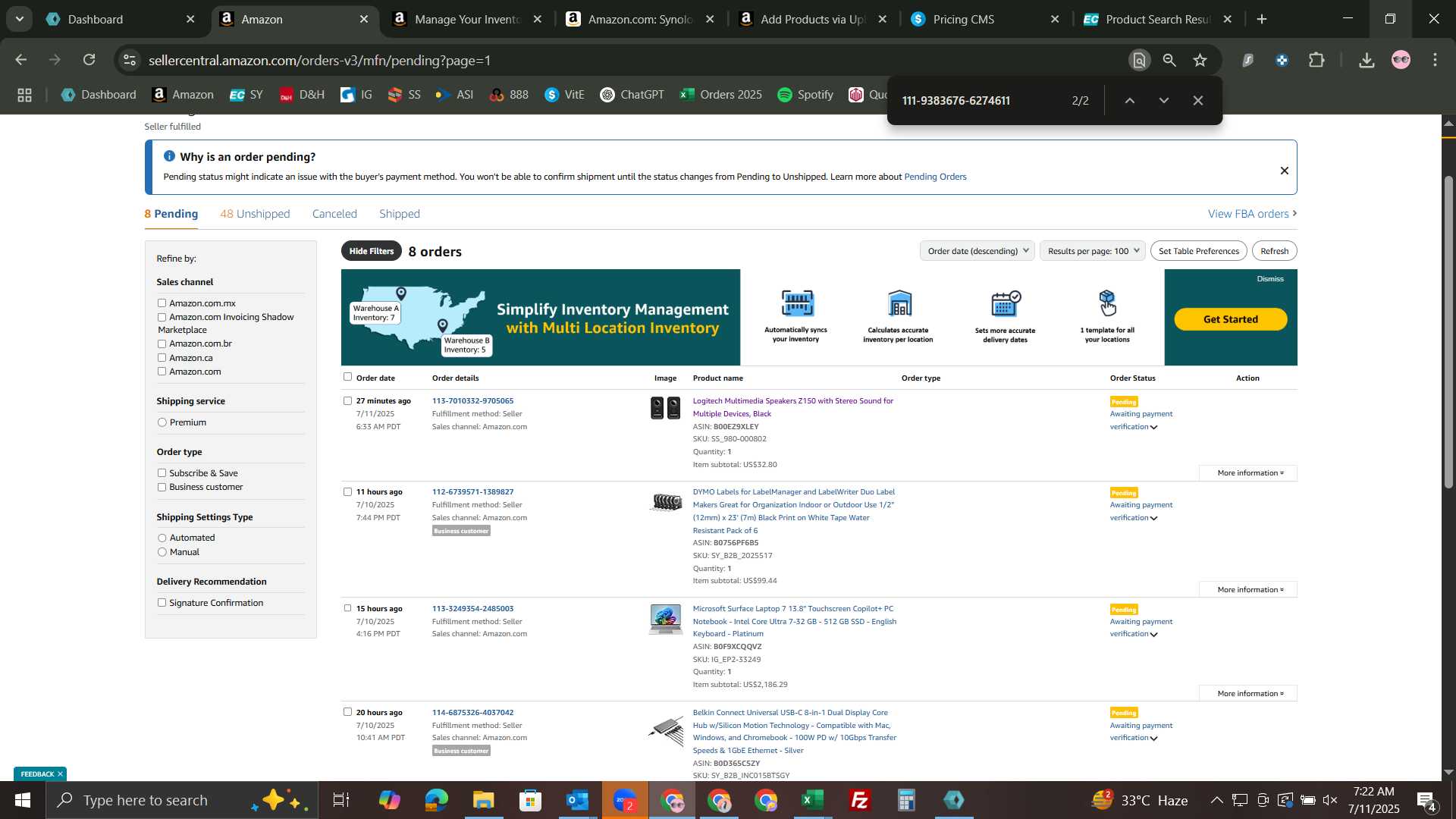Open FileZilla from the taskbar
The image size is (1456, 819).
pos(860,800)
